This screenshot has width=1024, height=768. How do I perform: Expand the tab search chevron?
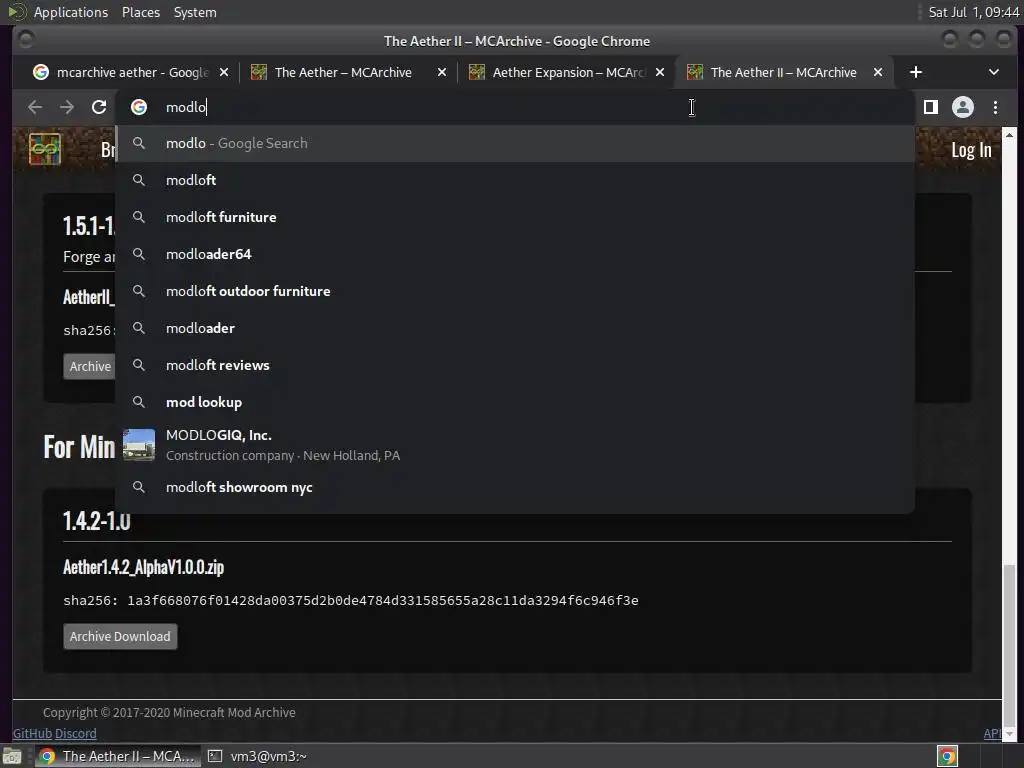tap(993, 72)
